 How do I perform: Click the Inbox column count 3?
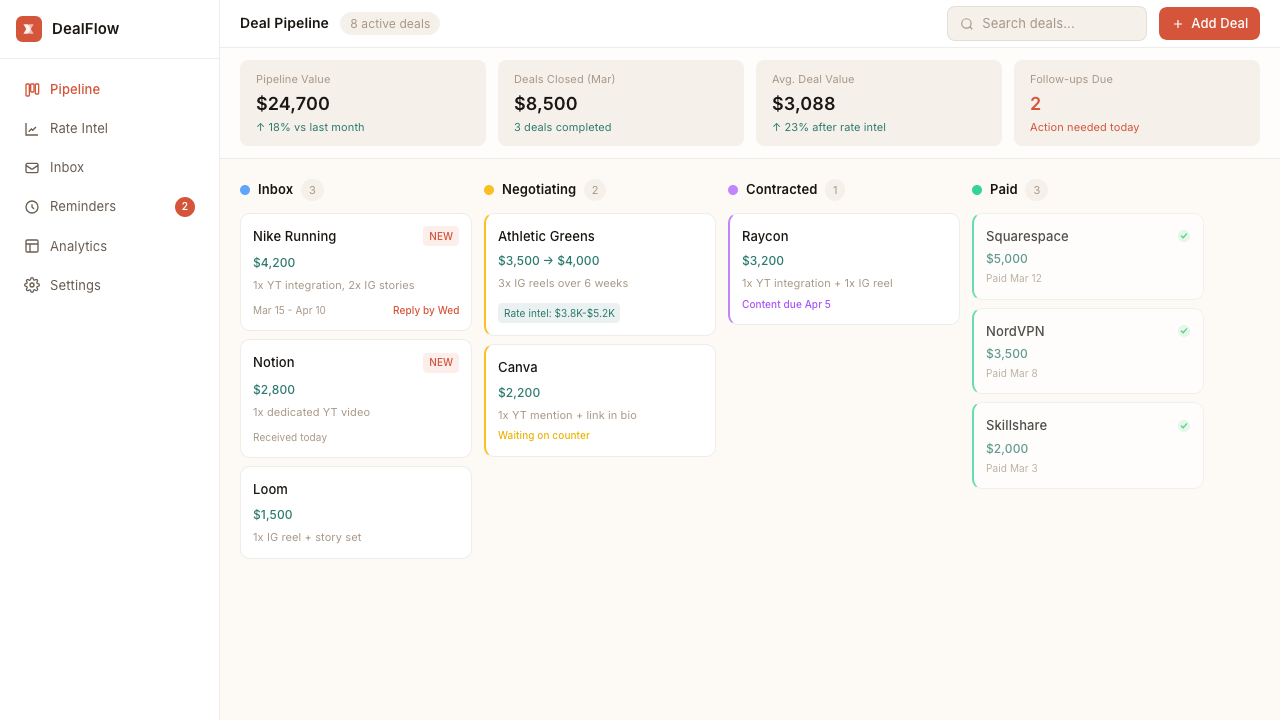click(312, 190)
